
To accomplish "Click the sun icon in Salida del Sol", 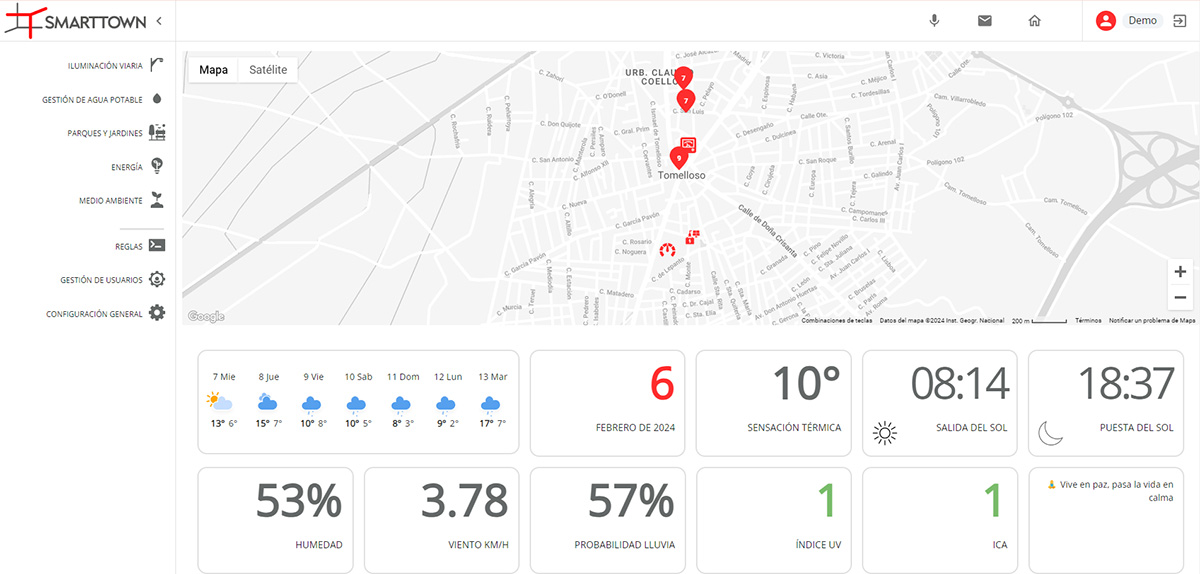I will [x=884, y=433].
